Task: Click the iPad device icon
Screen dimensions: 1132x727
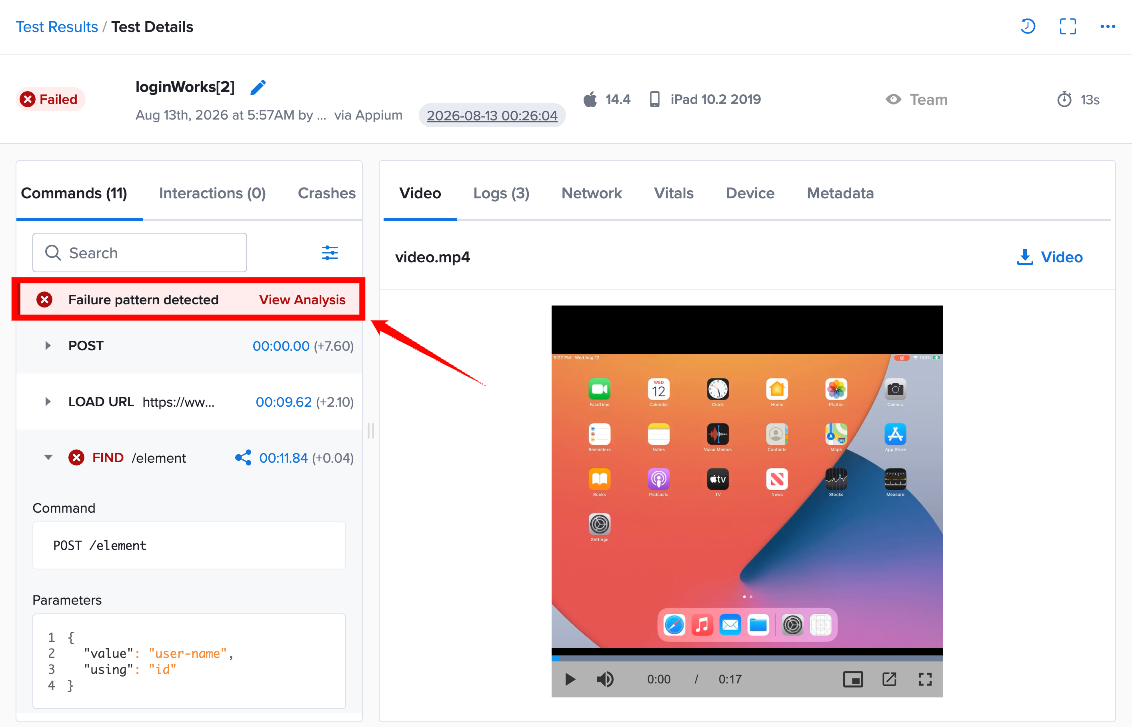Action: (654, 100)
